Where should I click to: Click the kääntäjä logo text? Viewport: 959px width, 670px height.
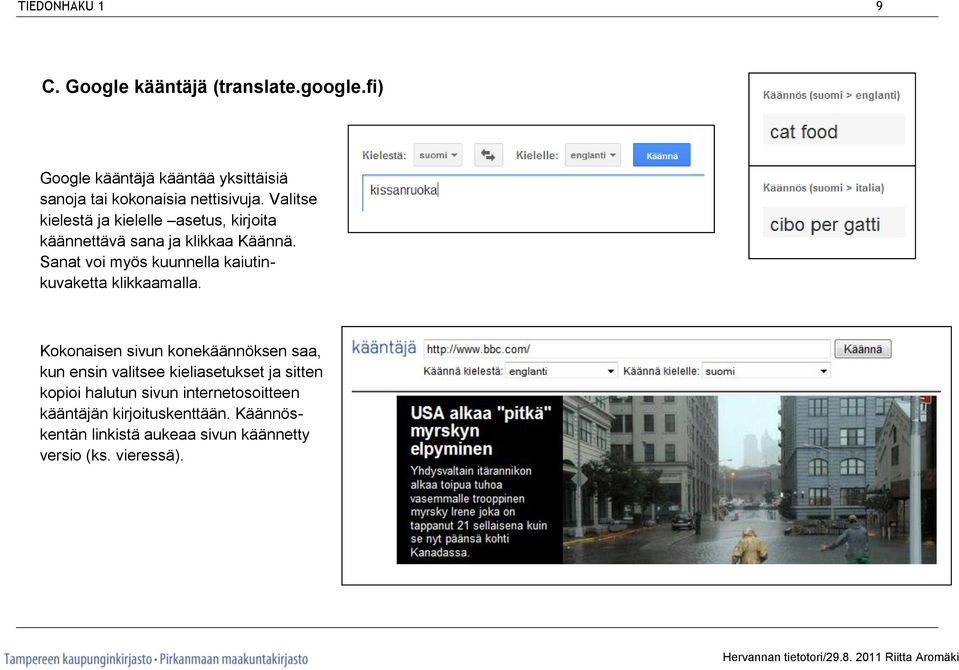click(383, 348)
